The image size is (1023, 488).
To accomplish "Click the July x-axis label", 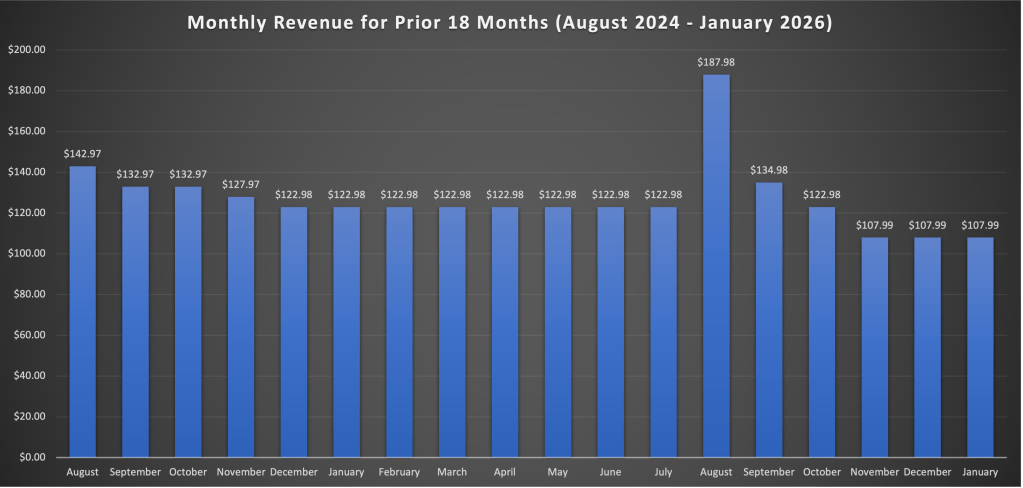I will [x=663, y=472].
